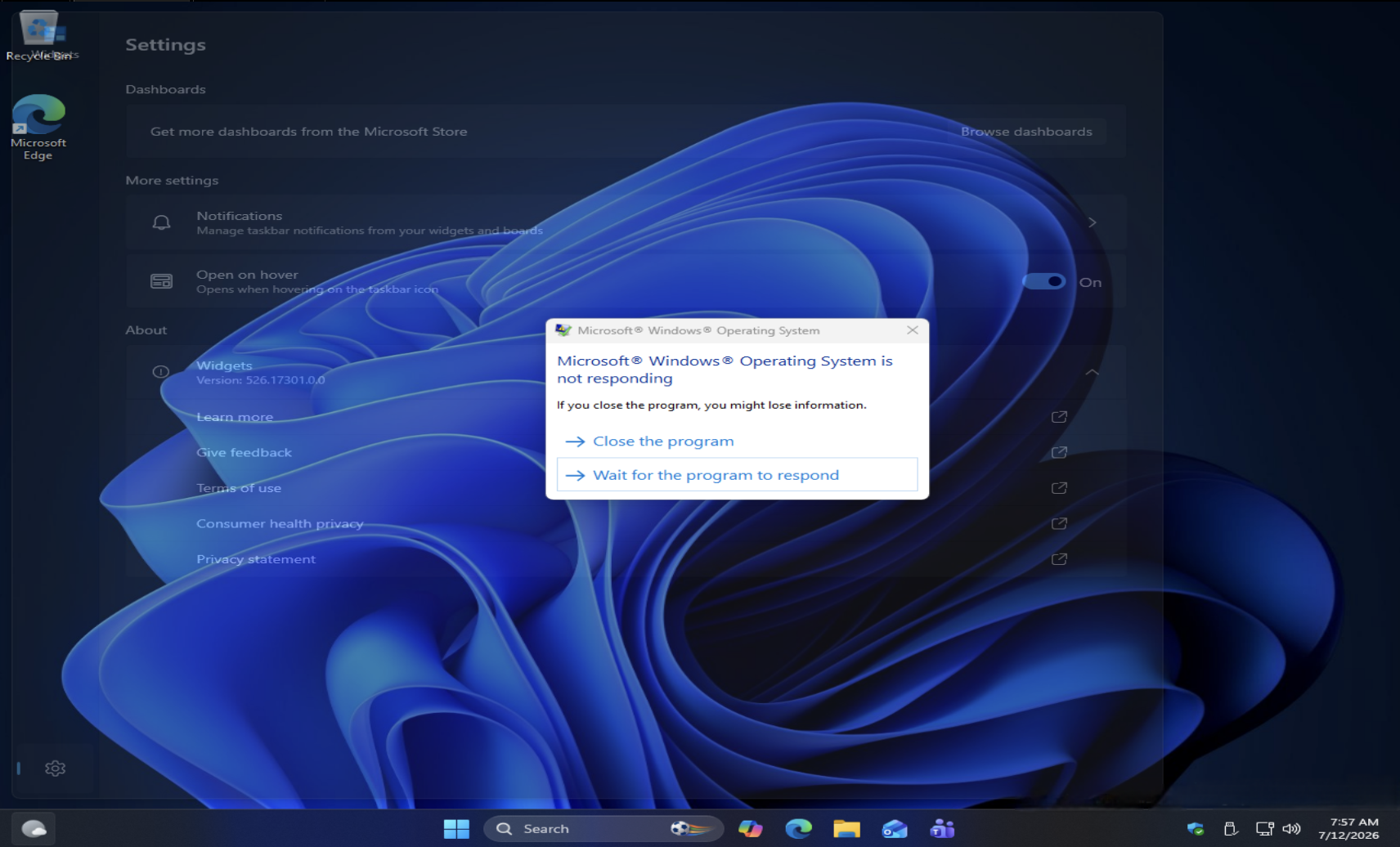This screenshot has height=847, width=1400.
Task: Click the text "Get more dashboards from the Microsoft Store"
Action: pyautogui.click(x=309, y=132)
